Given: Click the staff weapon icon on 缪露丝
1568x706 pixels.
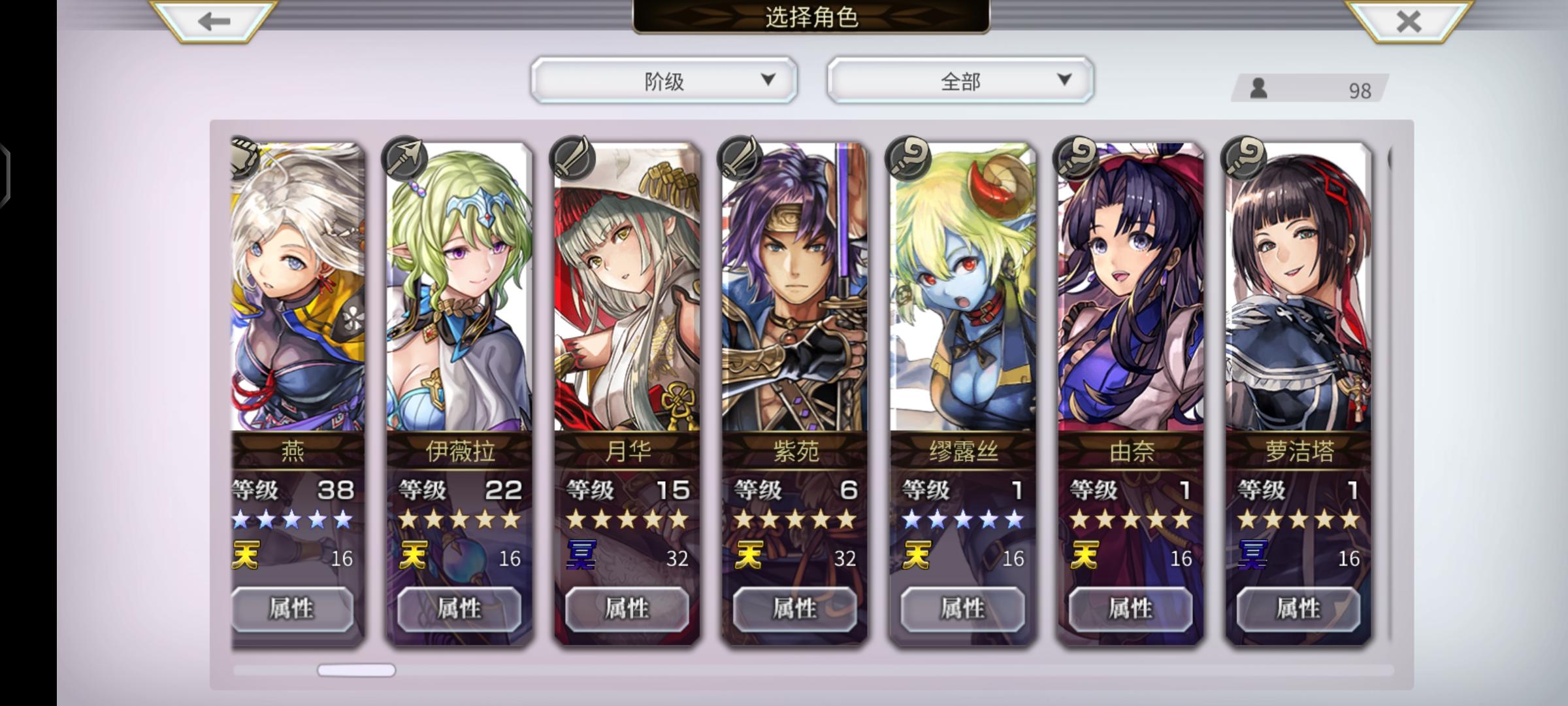Looking at the screenshot, I should pyautogui.click(x=907, y=158).
